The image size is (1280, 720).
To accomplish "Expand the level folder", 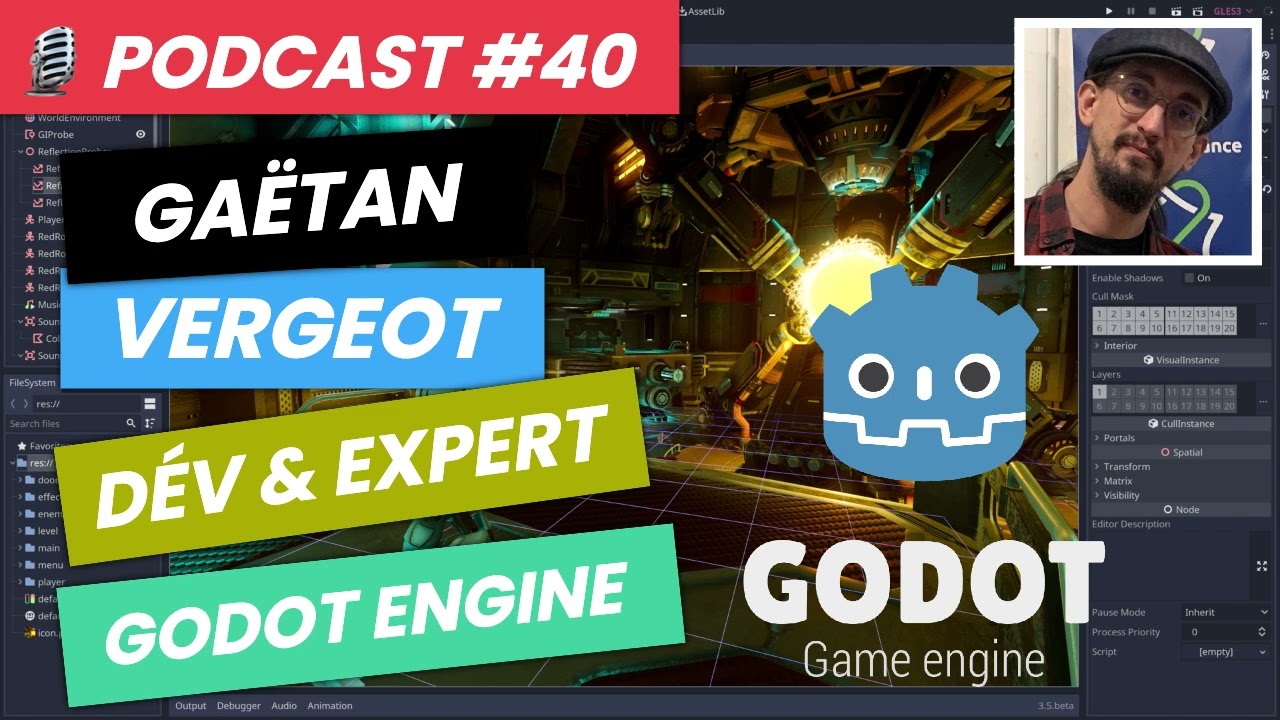I will [x=20, y=531].
